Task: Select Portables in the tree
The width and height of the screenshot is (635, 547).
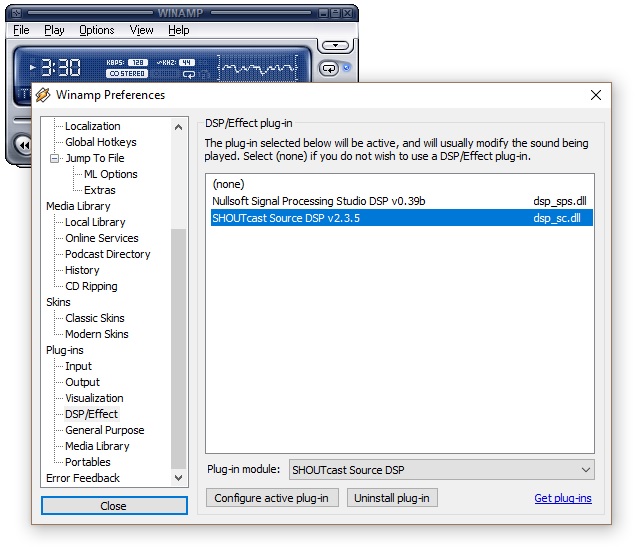Action: [87, 462]
